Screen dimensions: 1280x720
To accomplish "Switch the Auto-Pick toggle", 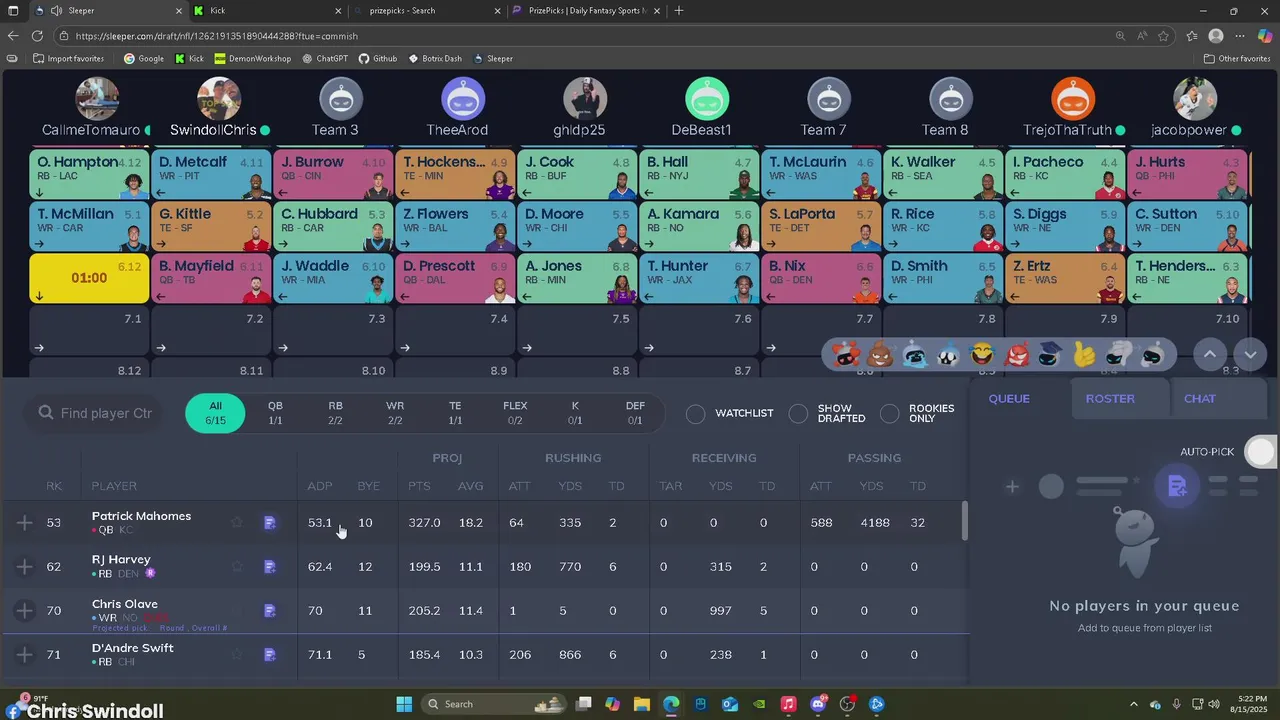I will (1261, 452).
